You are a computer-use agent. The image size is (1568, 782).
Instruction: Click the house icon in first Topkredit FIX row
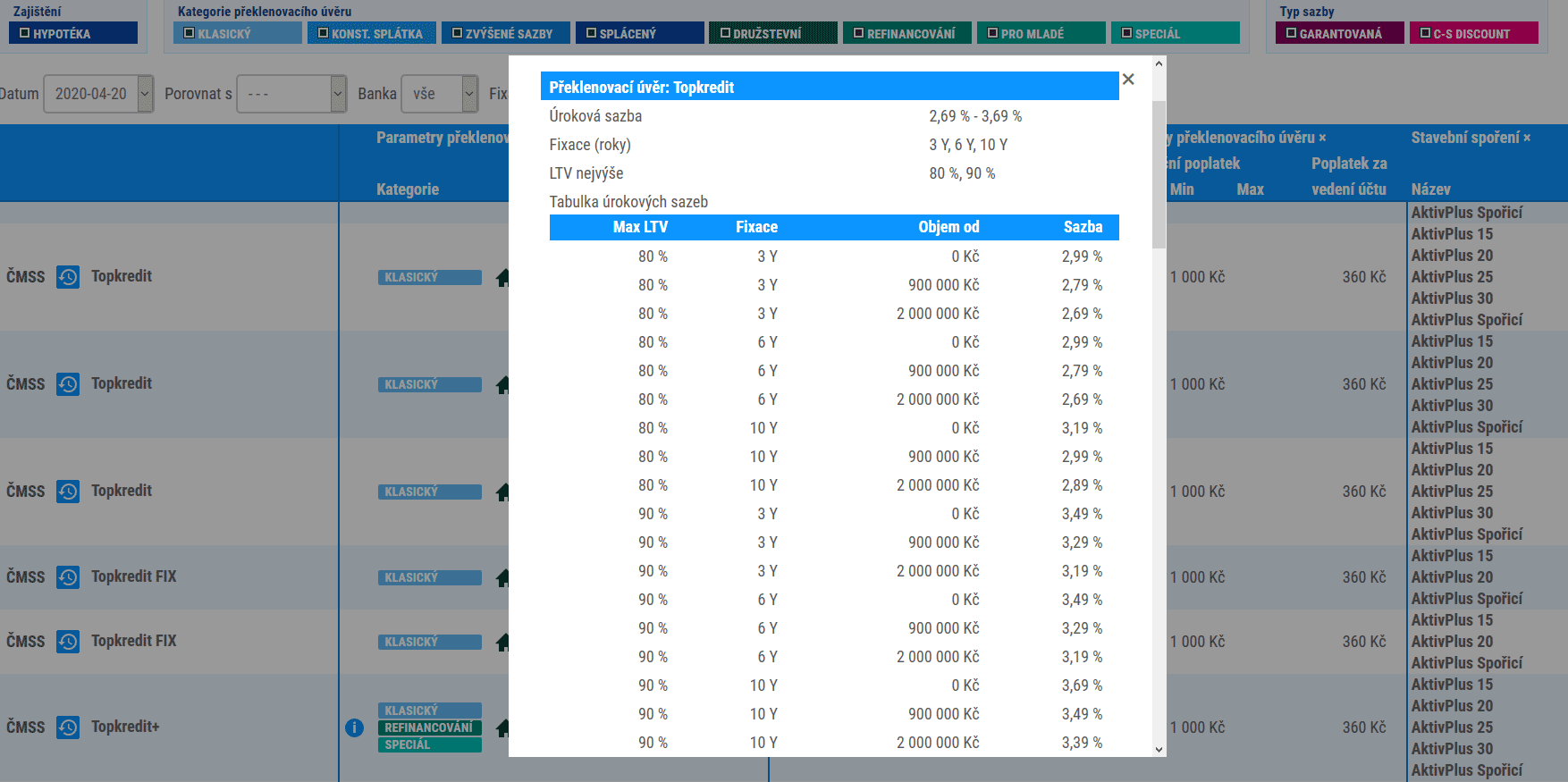click(x=502, y=578)
